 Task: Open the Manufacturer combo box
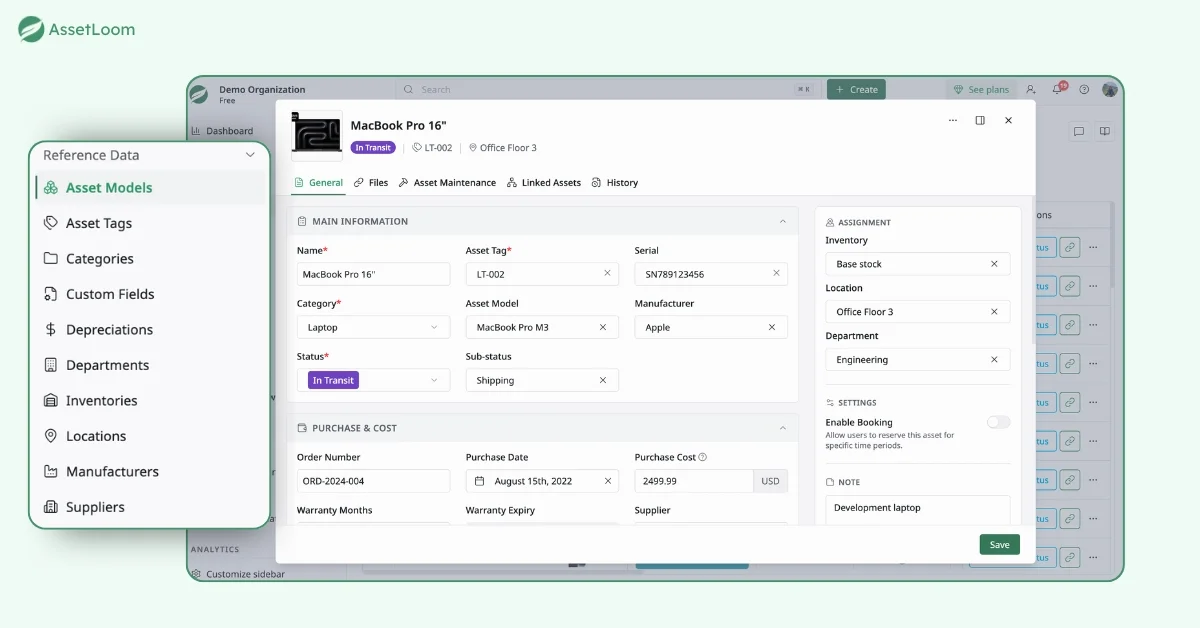[x=711, y=327]
